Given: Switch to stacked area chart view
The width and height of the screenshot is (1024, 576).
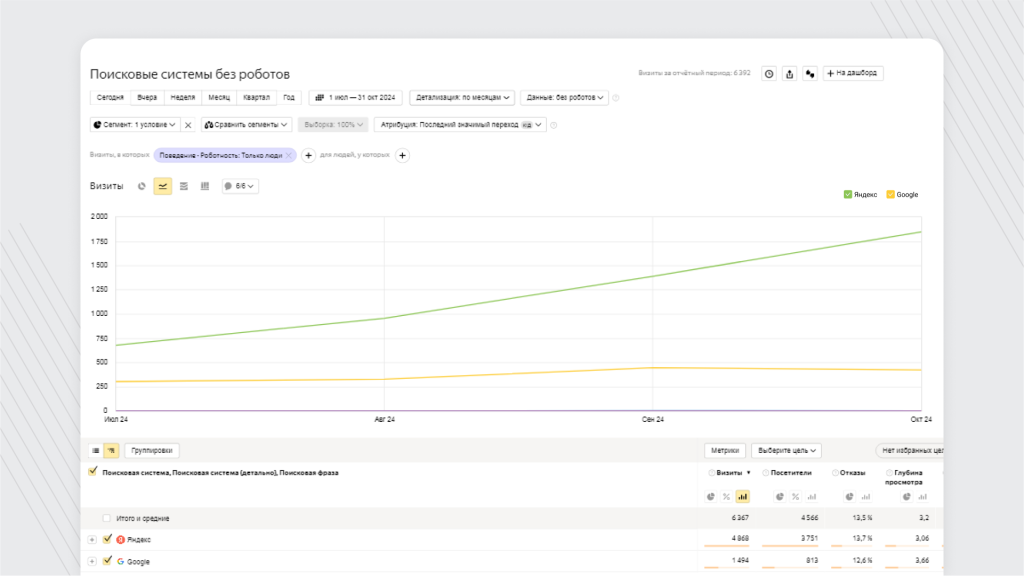Looking at the screenshot, I should click(x=184, y=186).
